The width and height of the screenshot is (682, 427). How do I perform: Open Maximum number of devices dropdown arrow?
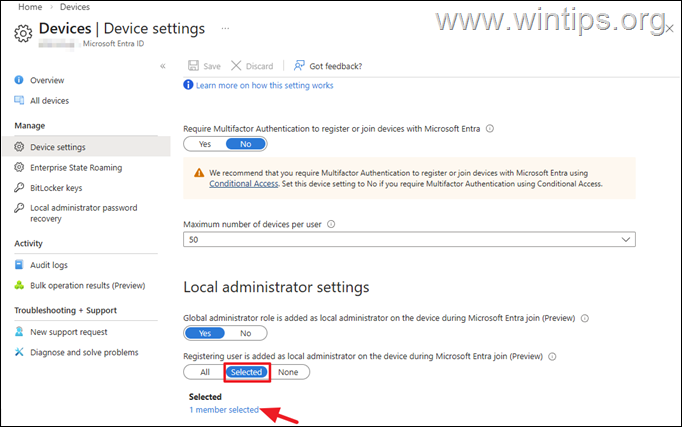click(625, 240)
